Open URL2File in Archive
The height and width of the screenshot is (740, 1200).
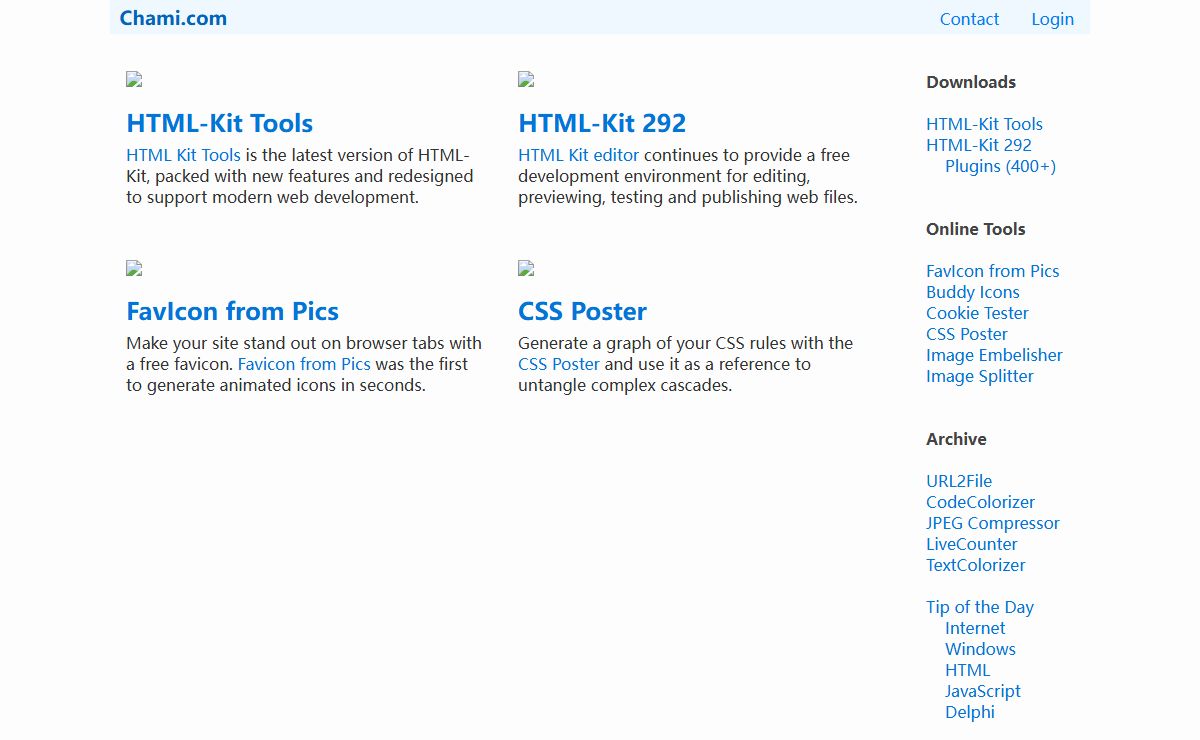tap(959, 481)
